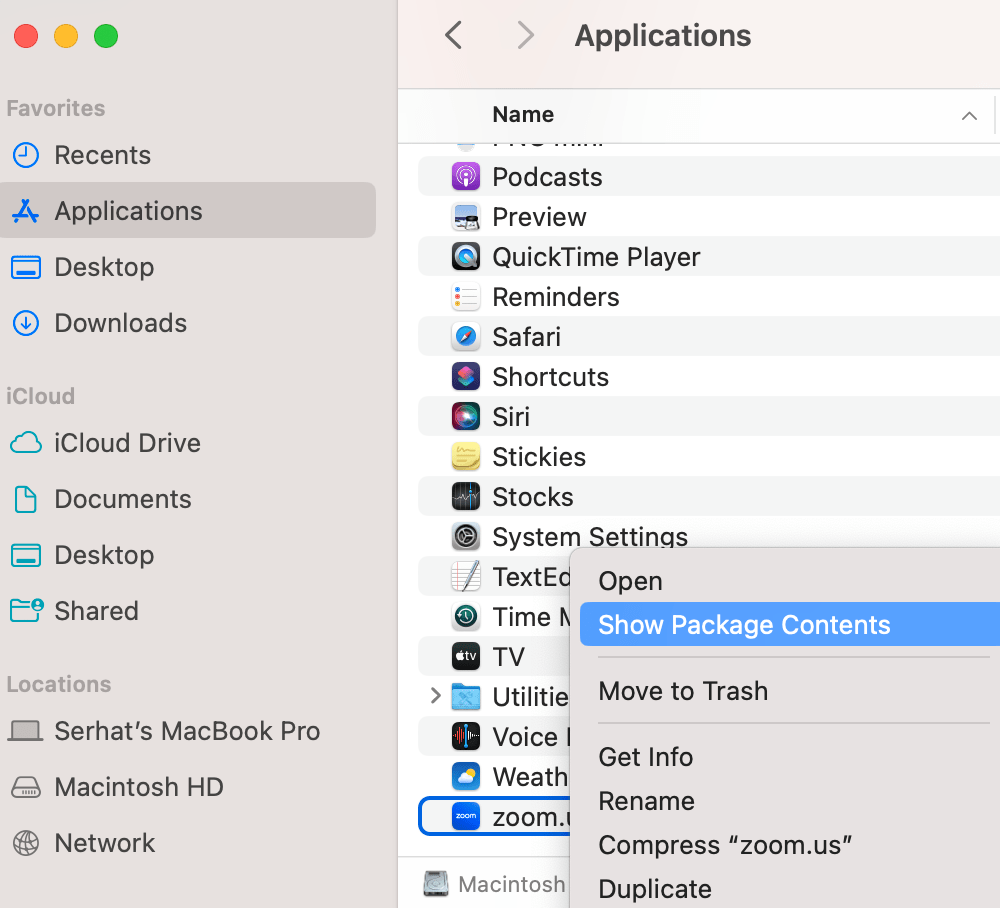Click the Stocks app icon
The width and height of the screenshot is (1000, 908).
tap(466, 497)
